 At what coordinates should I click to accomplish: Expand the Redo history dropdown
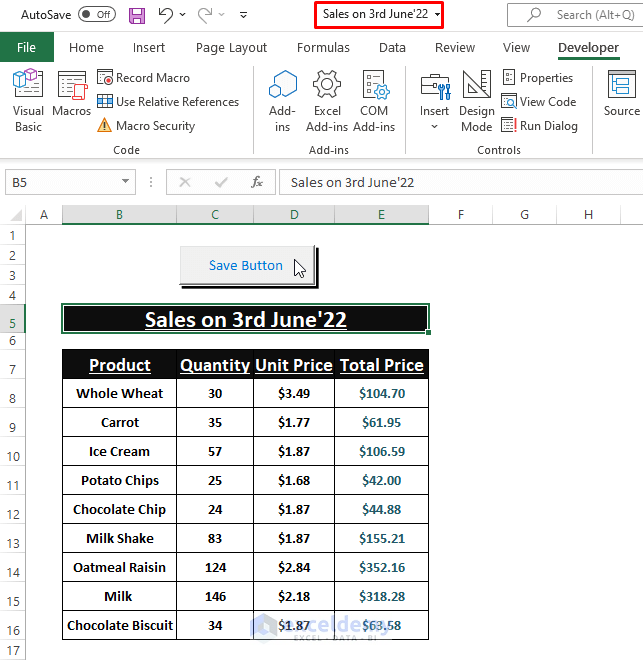222,15
